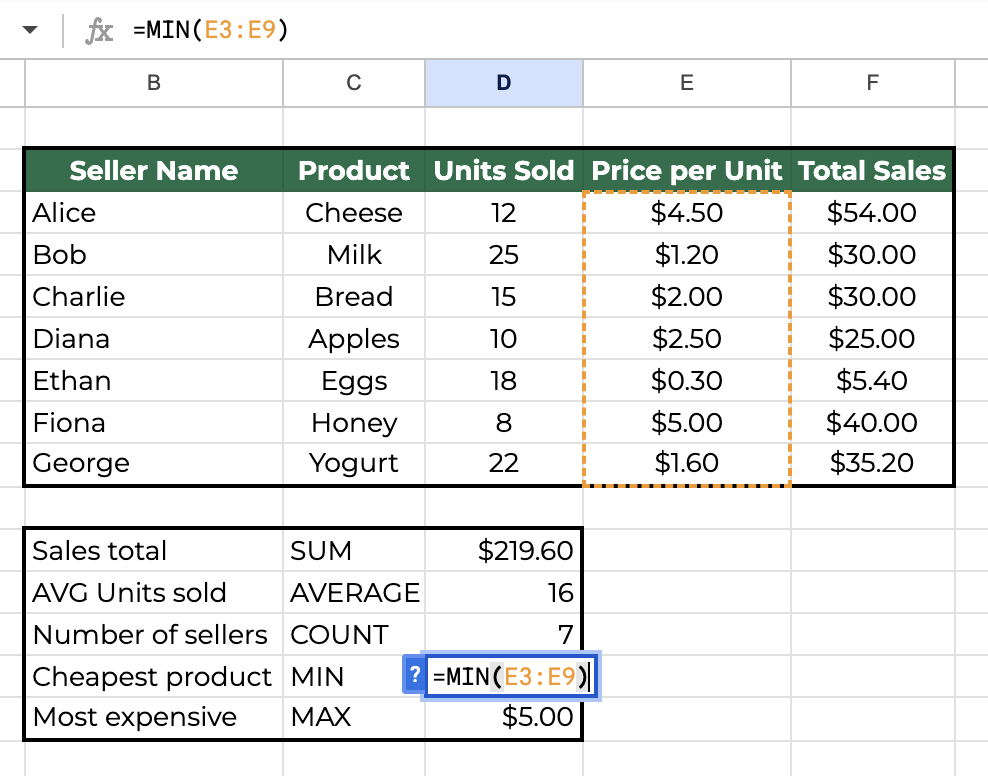Select column E header

(686, 84)
